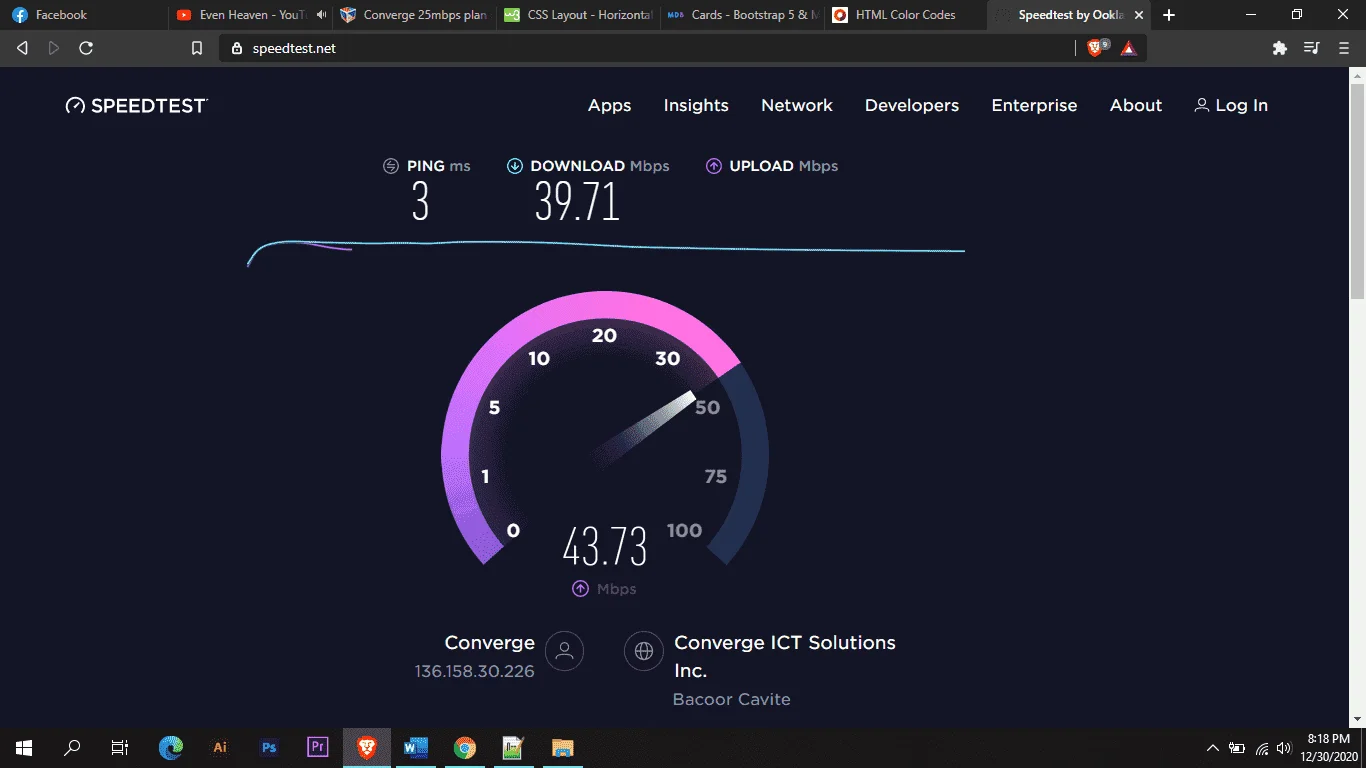
Task: Open the About menu link
Action: coord(1136,105)
